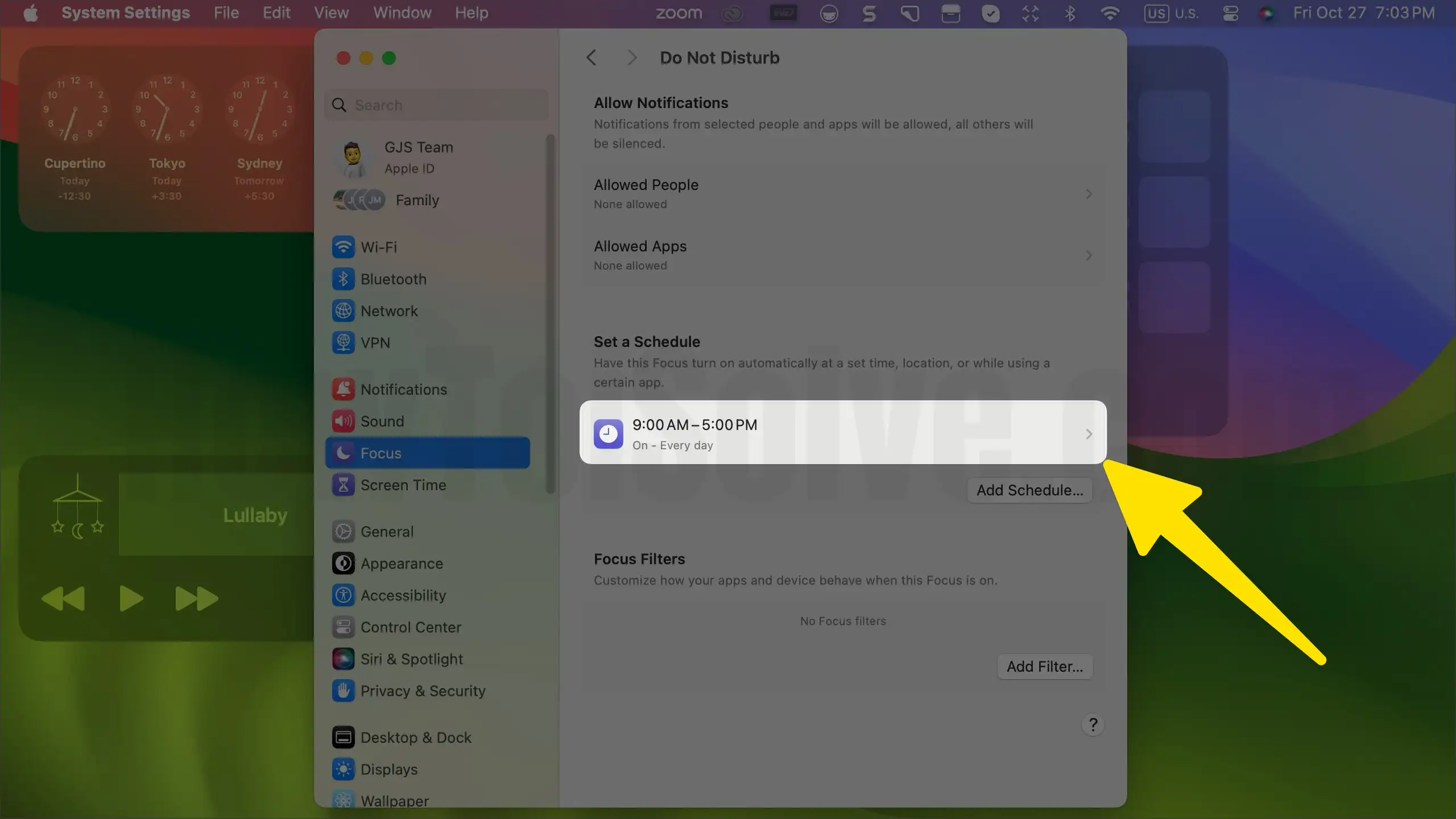Click the clock icon of the 9:00 AM schedule
Image resolution: width=1456 pixels, height=819 pixels.
(608, 434)
